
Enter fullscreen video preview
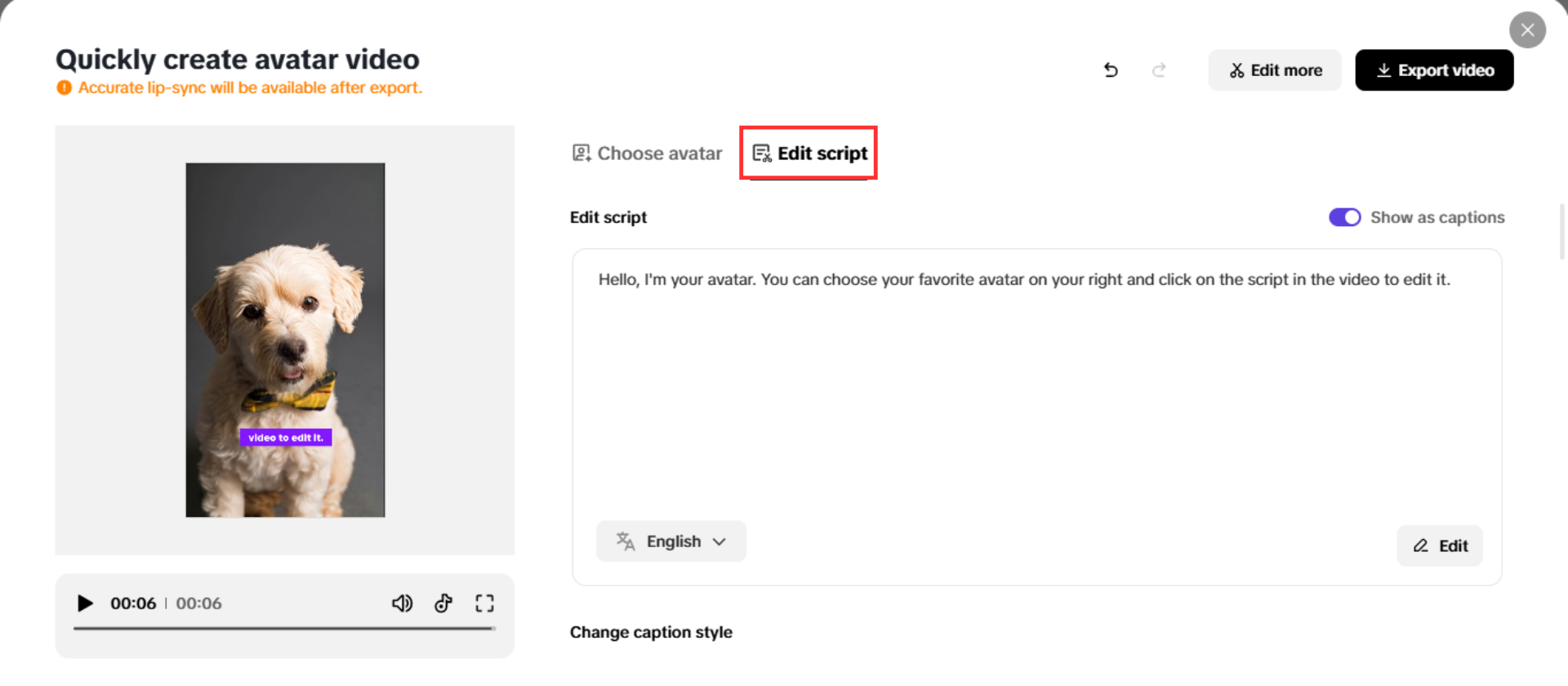(485, 604)
